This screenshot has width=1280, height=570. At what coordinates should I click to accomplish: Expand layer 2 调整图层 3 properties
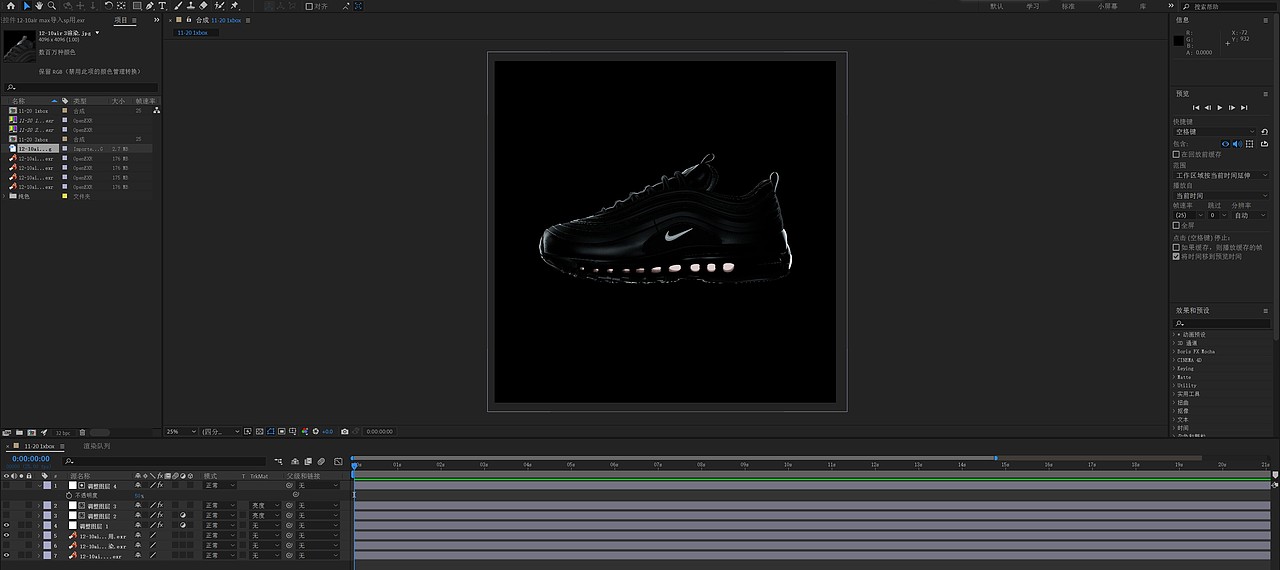coord(39,506)
